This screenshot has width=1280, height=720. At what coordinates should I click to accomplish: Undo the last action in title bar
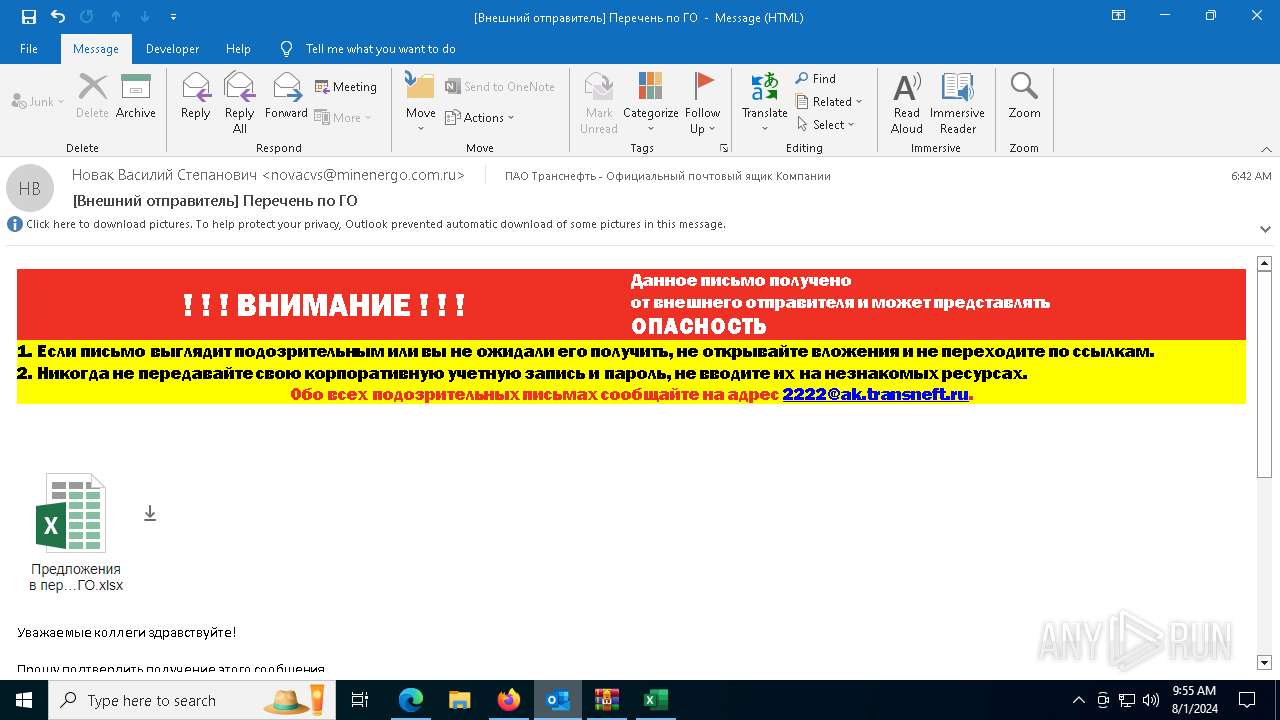(x=57, y=17)
